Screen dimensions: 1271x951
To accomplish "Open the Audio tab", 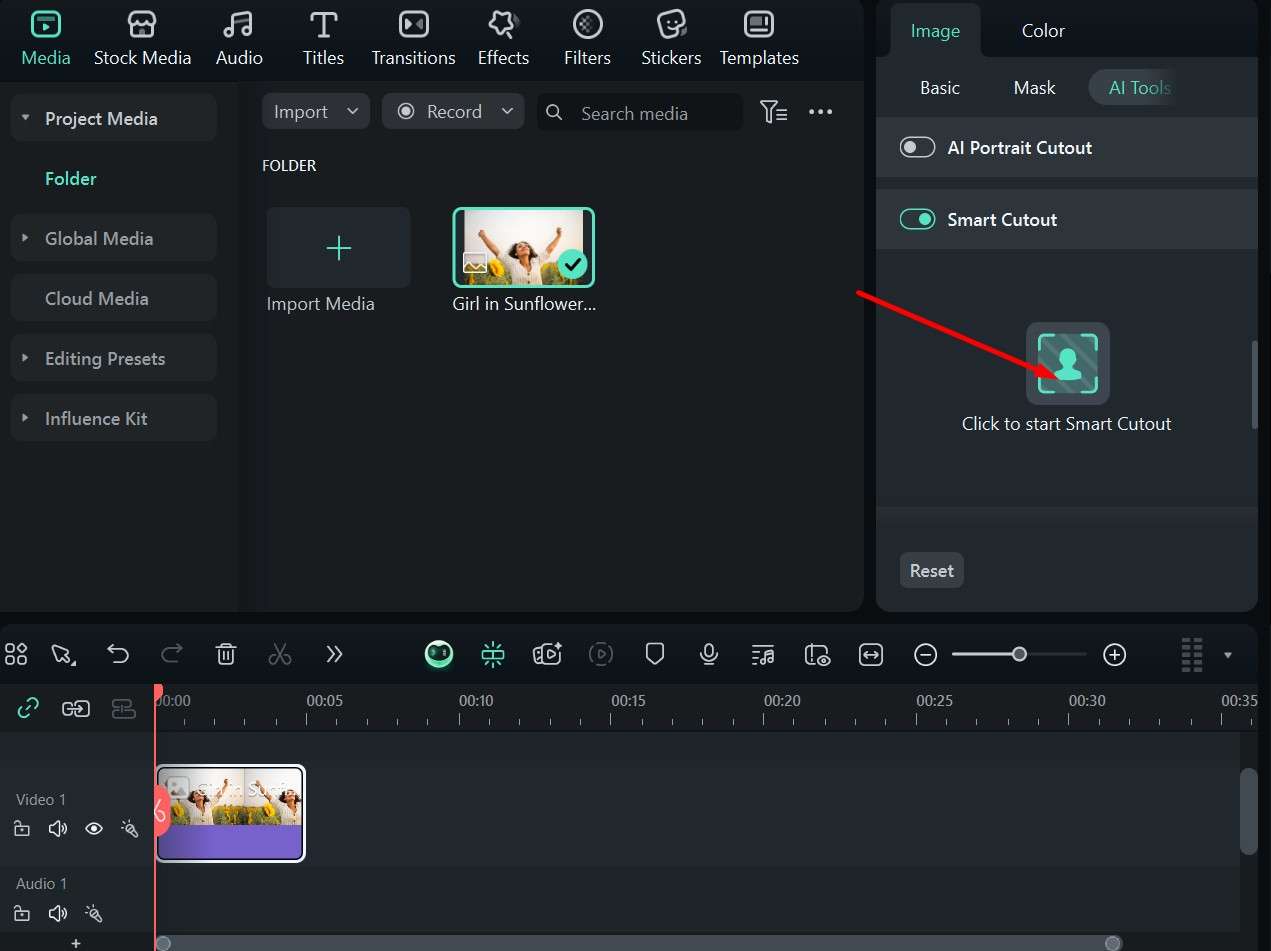I will [239, 39].
